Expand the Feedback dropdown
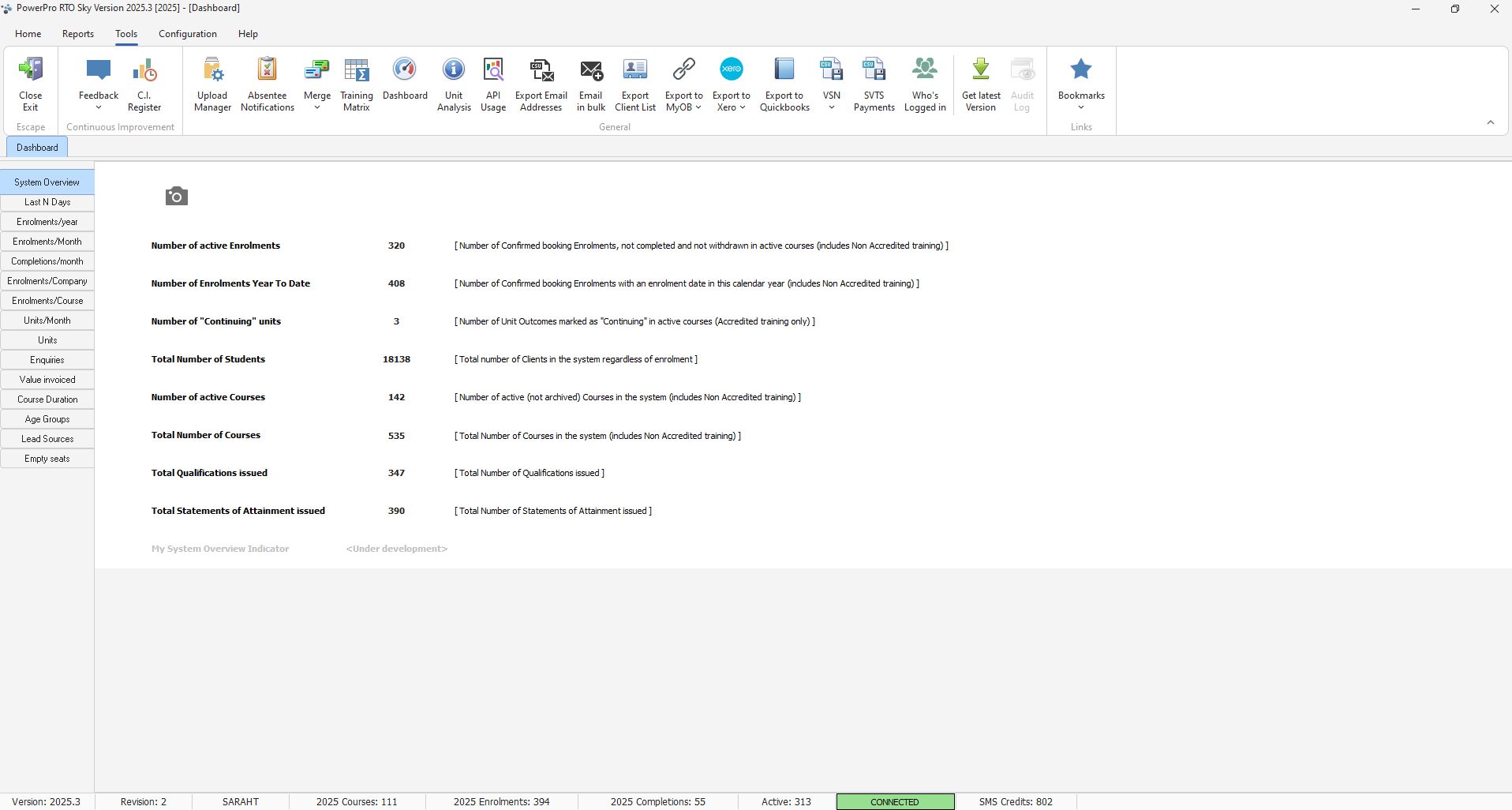Image resolution: width=1512 pixels, height=810 pixels. (x=99, y=107)
